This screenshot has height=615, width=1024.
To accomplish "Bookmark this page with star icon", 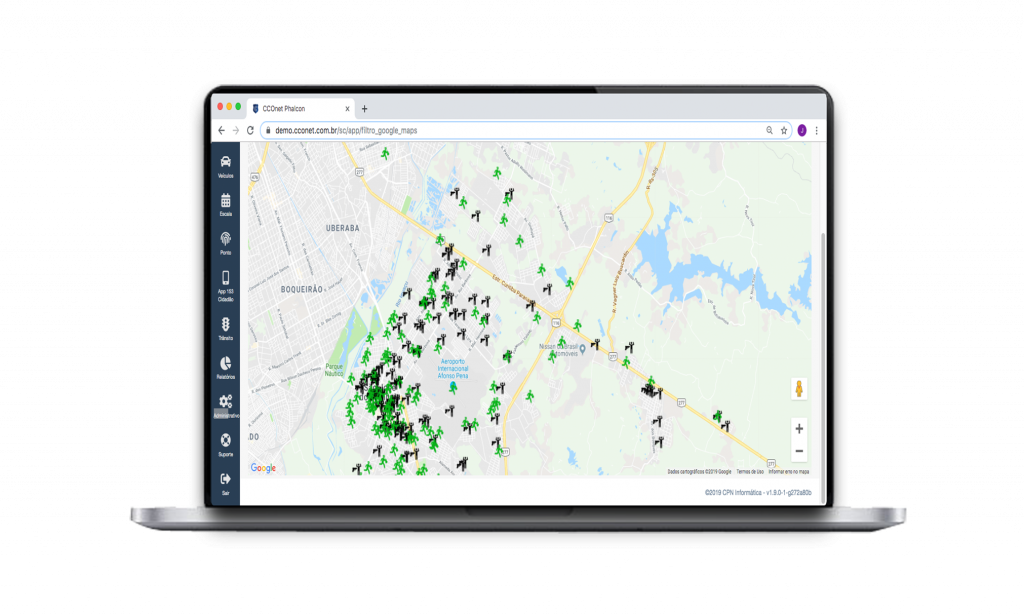I will coord(784,131).
